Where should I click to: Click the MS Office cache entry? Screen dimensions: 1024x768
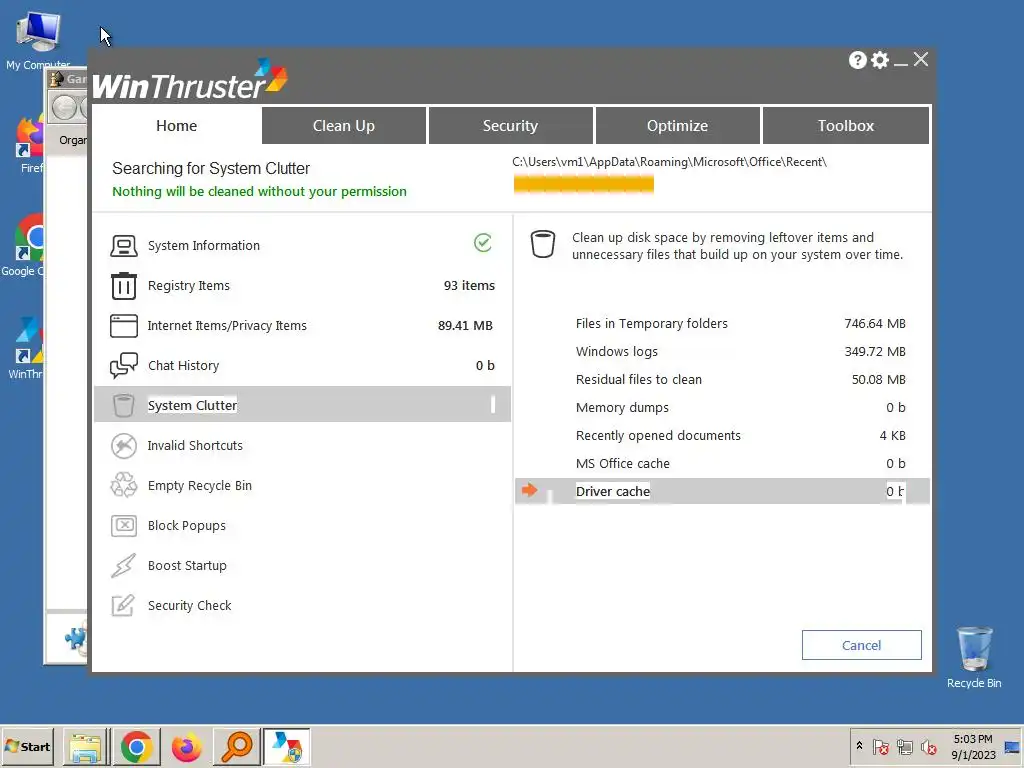622,464
